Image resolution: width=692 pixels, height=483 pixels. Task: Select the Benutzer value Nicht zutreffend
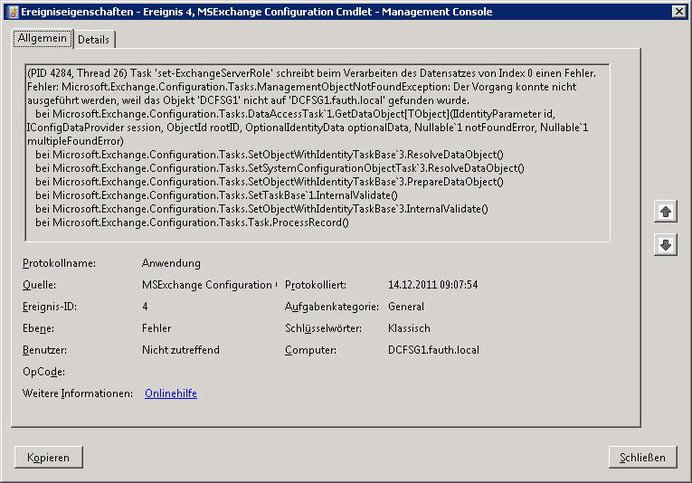(181, 350)
